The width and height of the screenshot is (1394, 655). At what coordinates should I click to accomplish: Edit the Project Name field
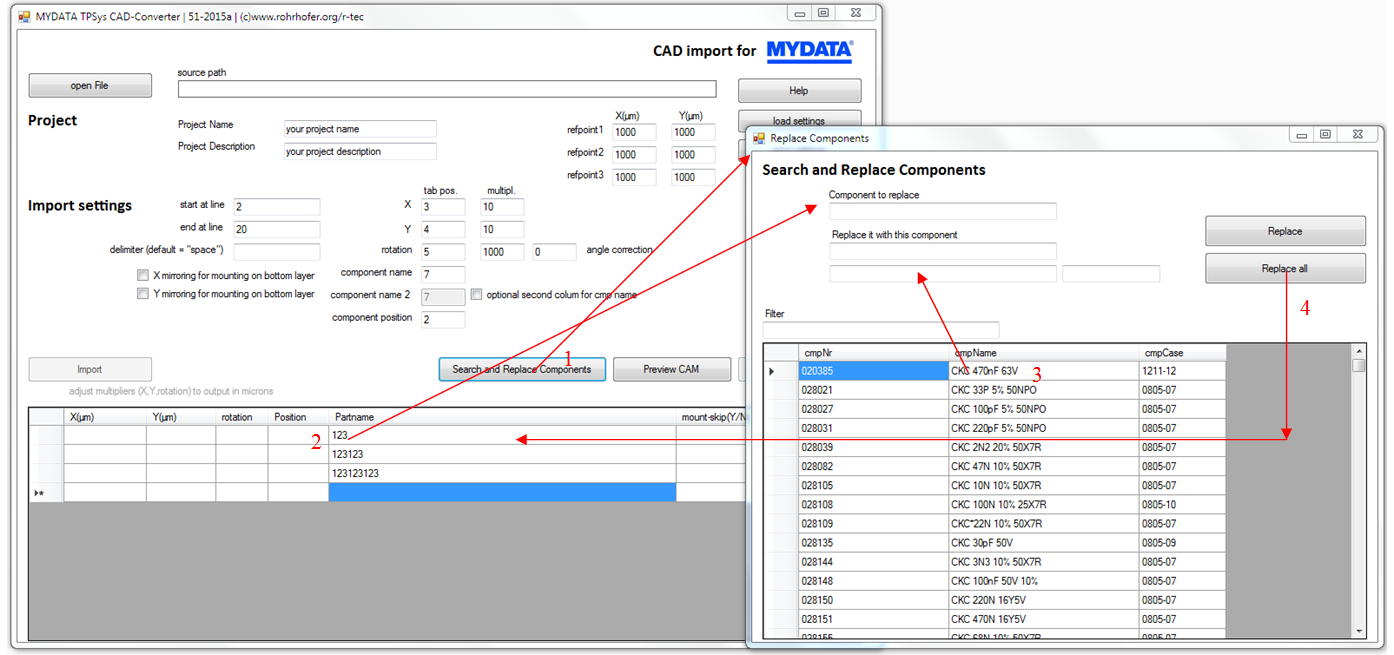pyautogui.click(x=360, y=129)
